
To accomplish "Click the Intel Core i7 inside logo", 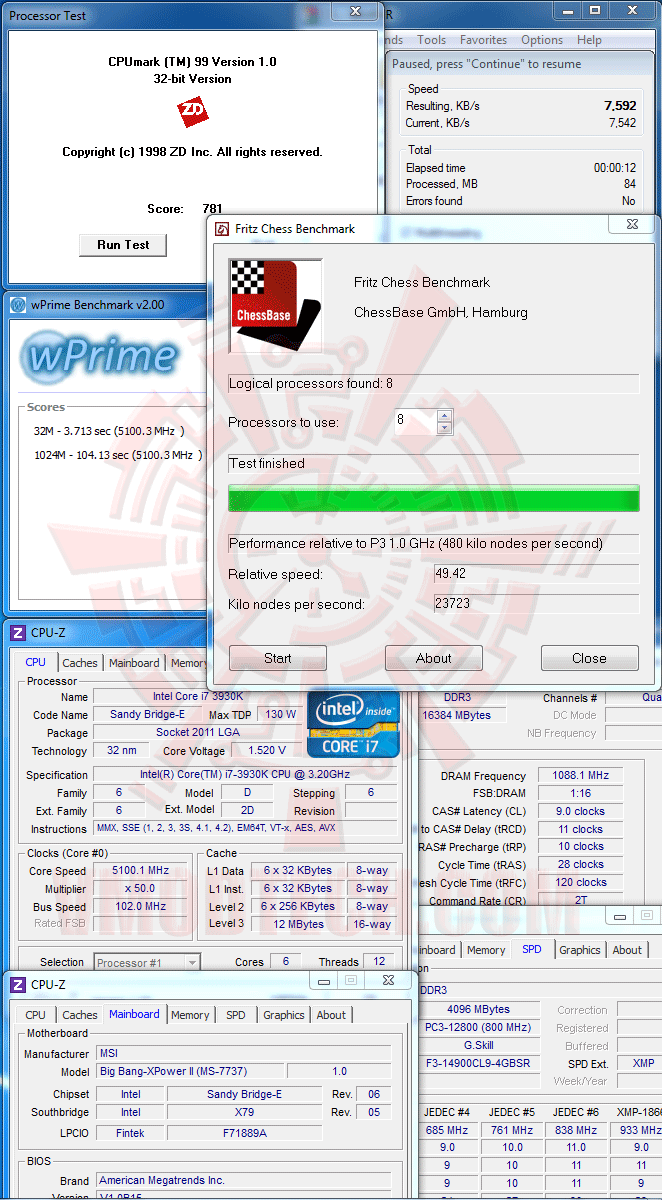I will click(353, 722).
